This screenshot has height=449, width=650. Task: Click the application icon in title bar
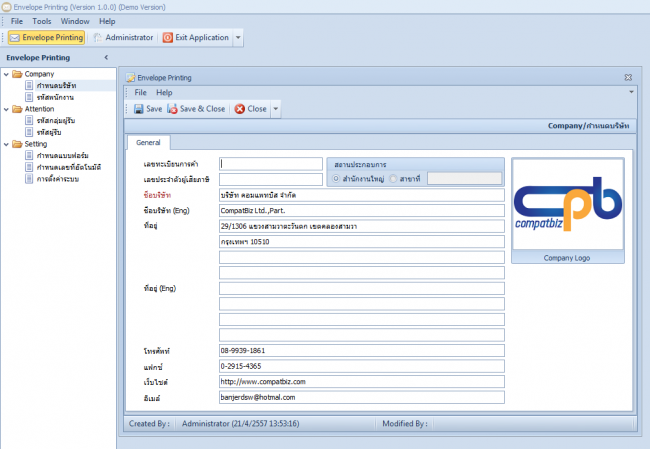click(6, 7)
